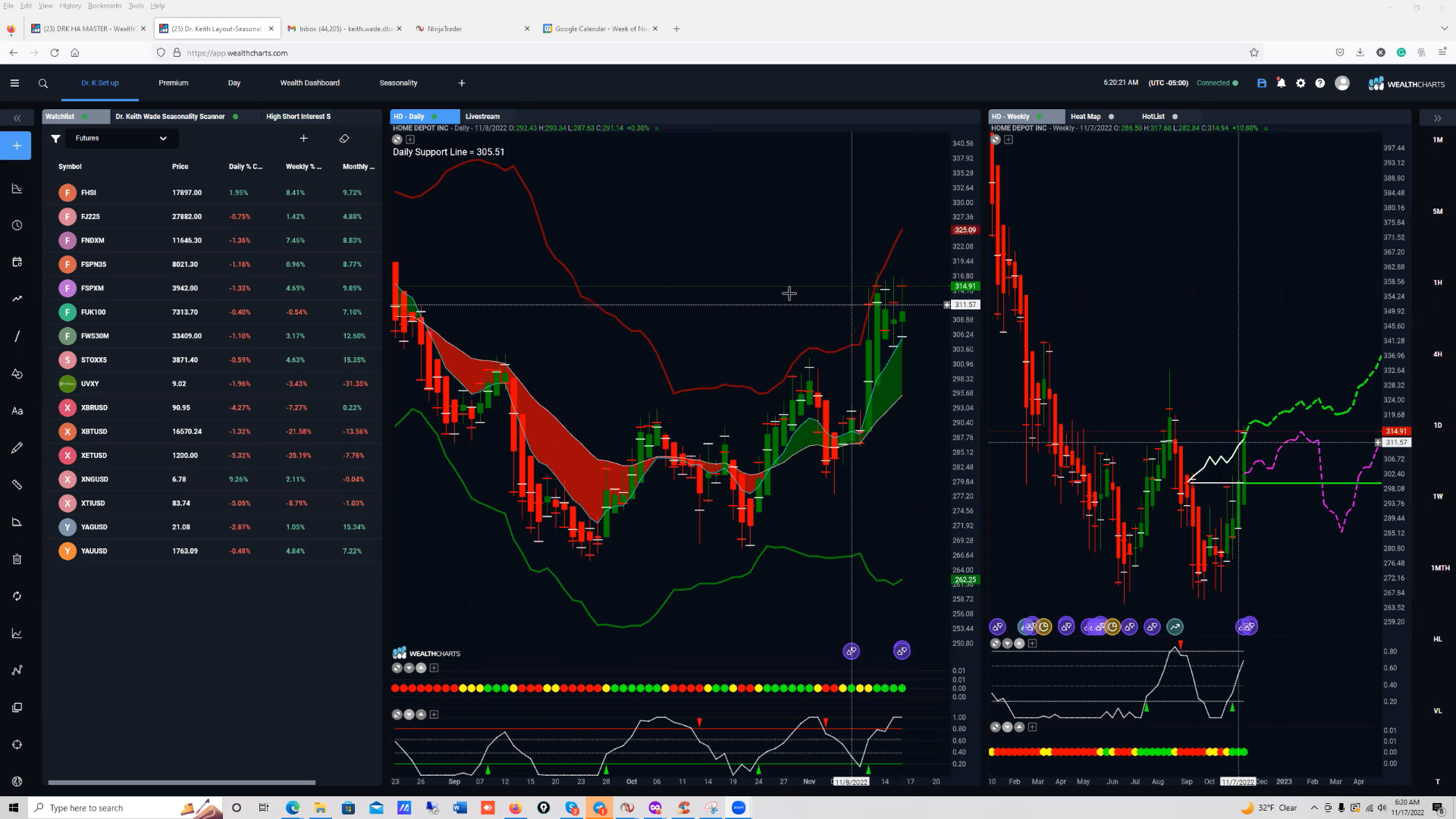Open Windows Start button
The width and height of the screenshot is (1456, 819).
point(13,808)
